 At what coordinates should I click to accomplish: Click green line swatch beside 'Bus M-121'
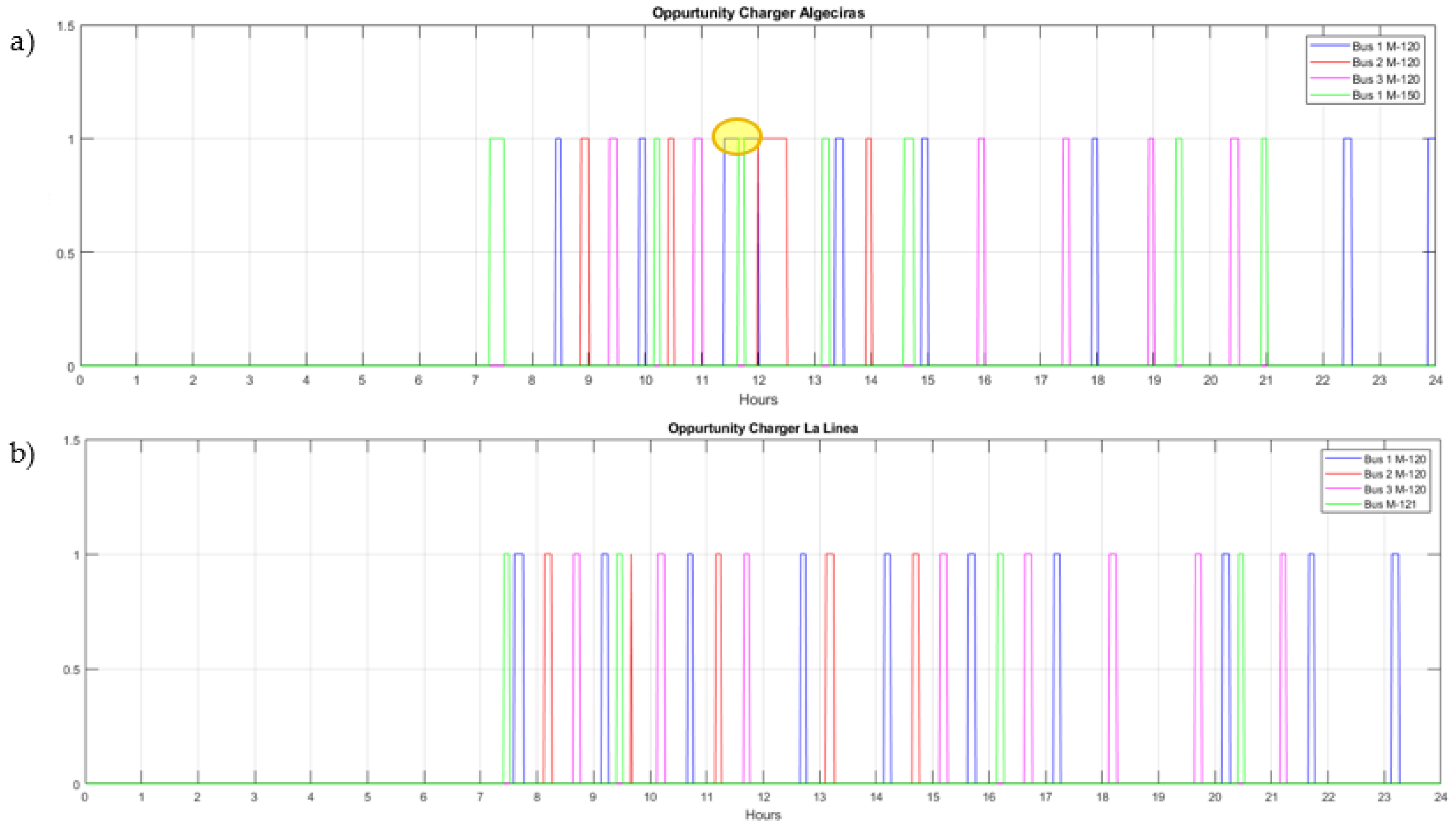[x=1344, y=504]
